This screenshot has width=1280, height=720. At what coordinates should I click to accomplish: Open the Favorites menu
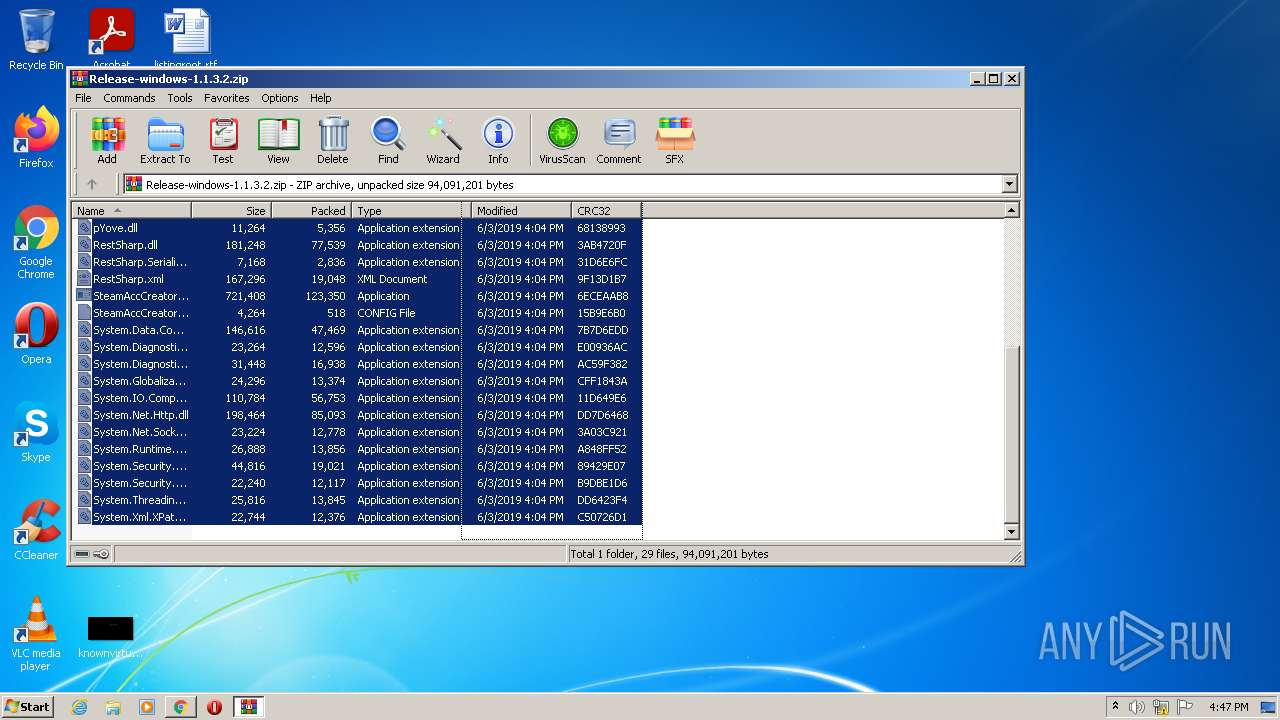(x=227, y=98)
